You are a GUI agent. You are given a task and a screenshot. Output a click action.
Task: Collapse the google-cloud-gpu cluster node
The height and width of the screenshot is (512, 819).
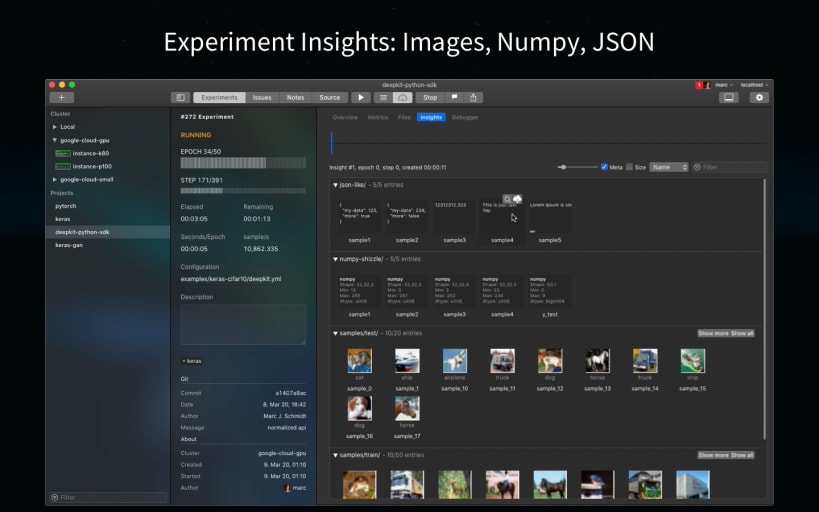(x=55, y=140)
